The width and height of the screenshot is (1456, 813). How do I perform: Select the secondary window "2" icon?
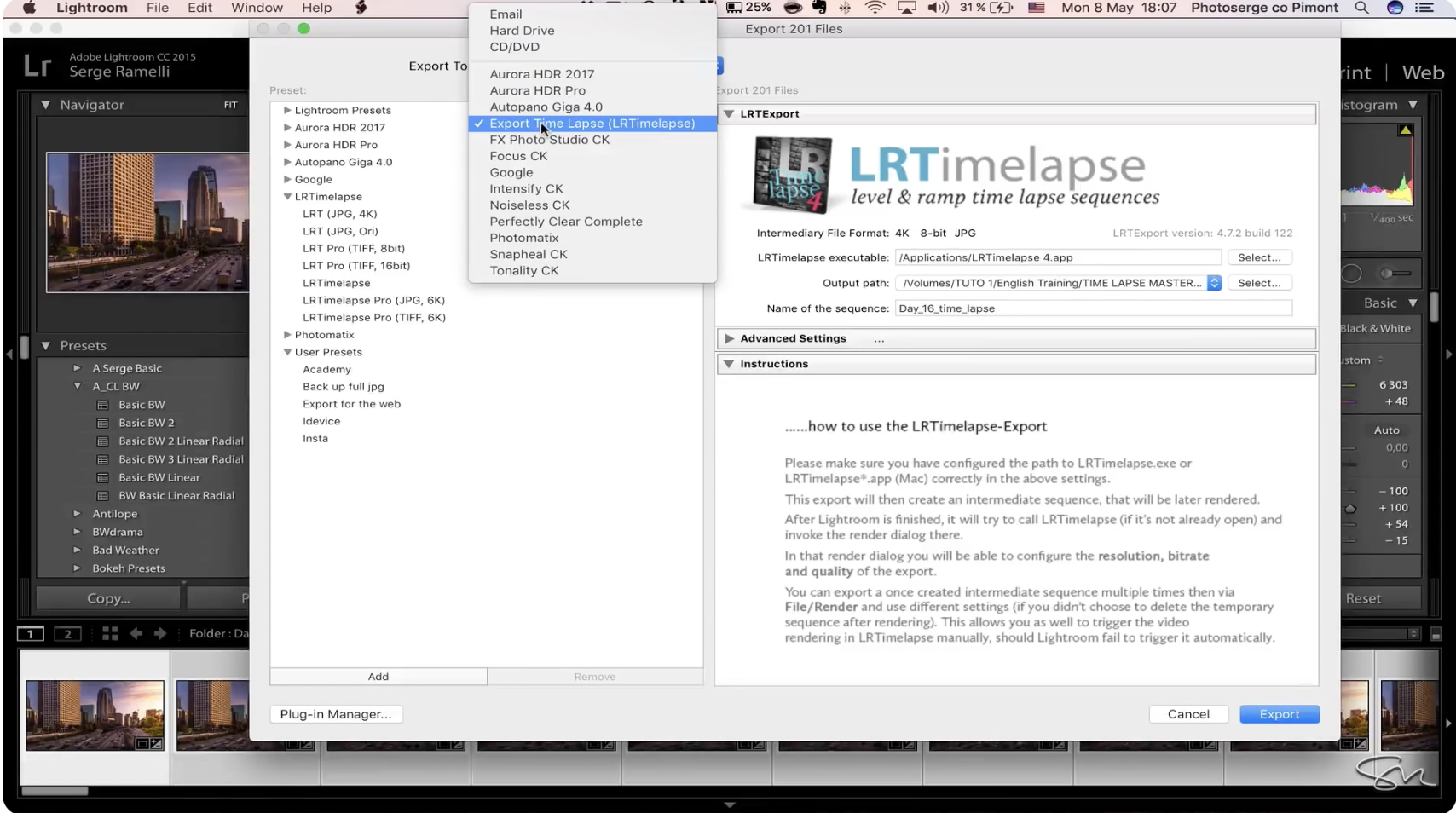click(x=67, y=634)
